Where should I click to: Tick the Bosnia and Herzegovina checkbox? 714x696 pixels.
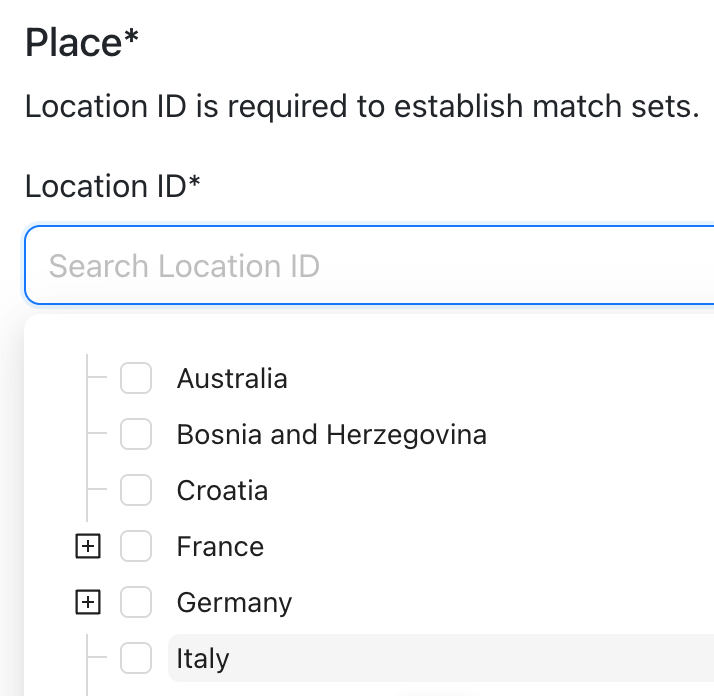tap(136, 435)
